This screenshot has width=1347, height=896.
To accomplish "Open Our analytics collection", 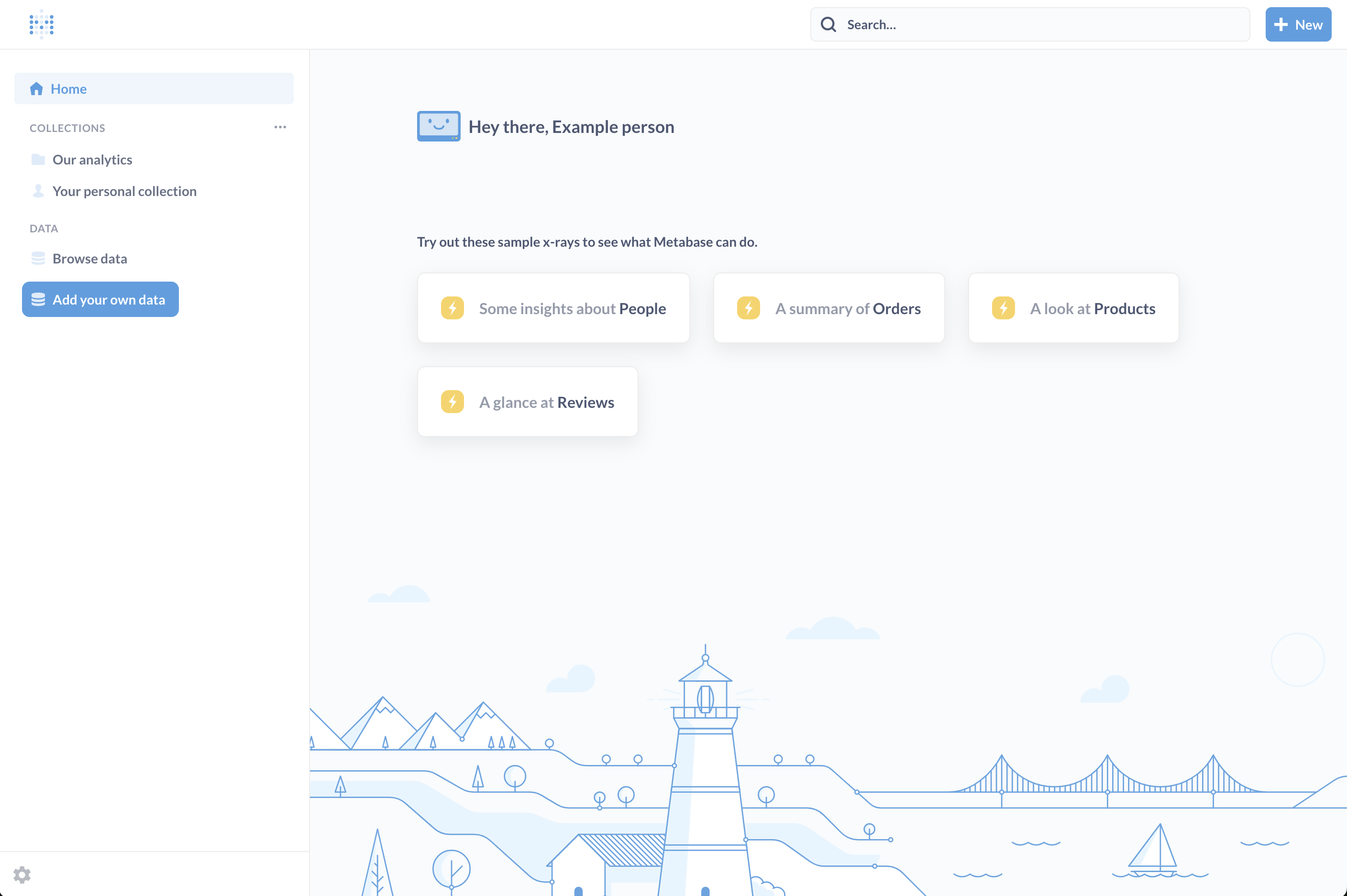I will click(x=92, y=159).
